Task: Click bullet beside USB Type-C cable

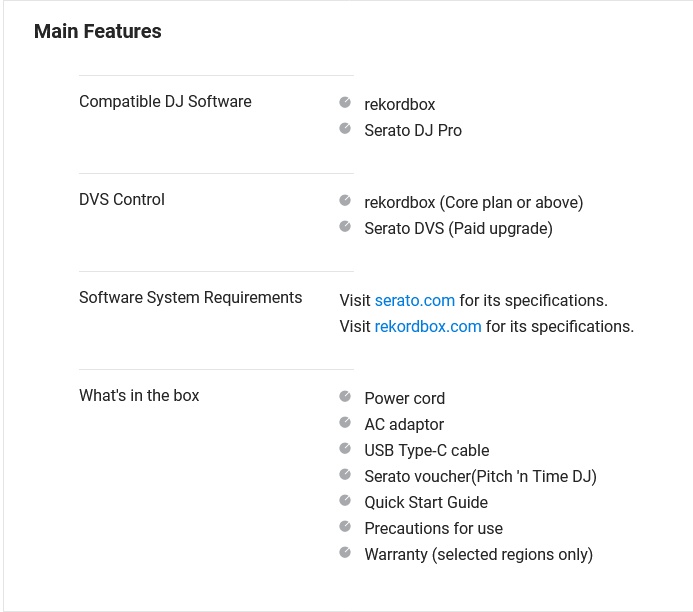Action: (345, 449)
